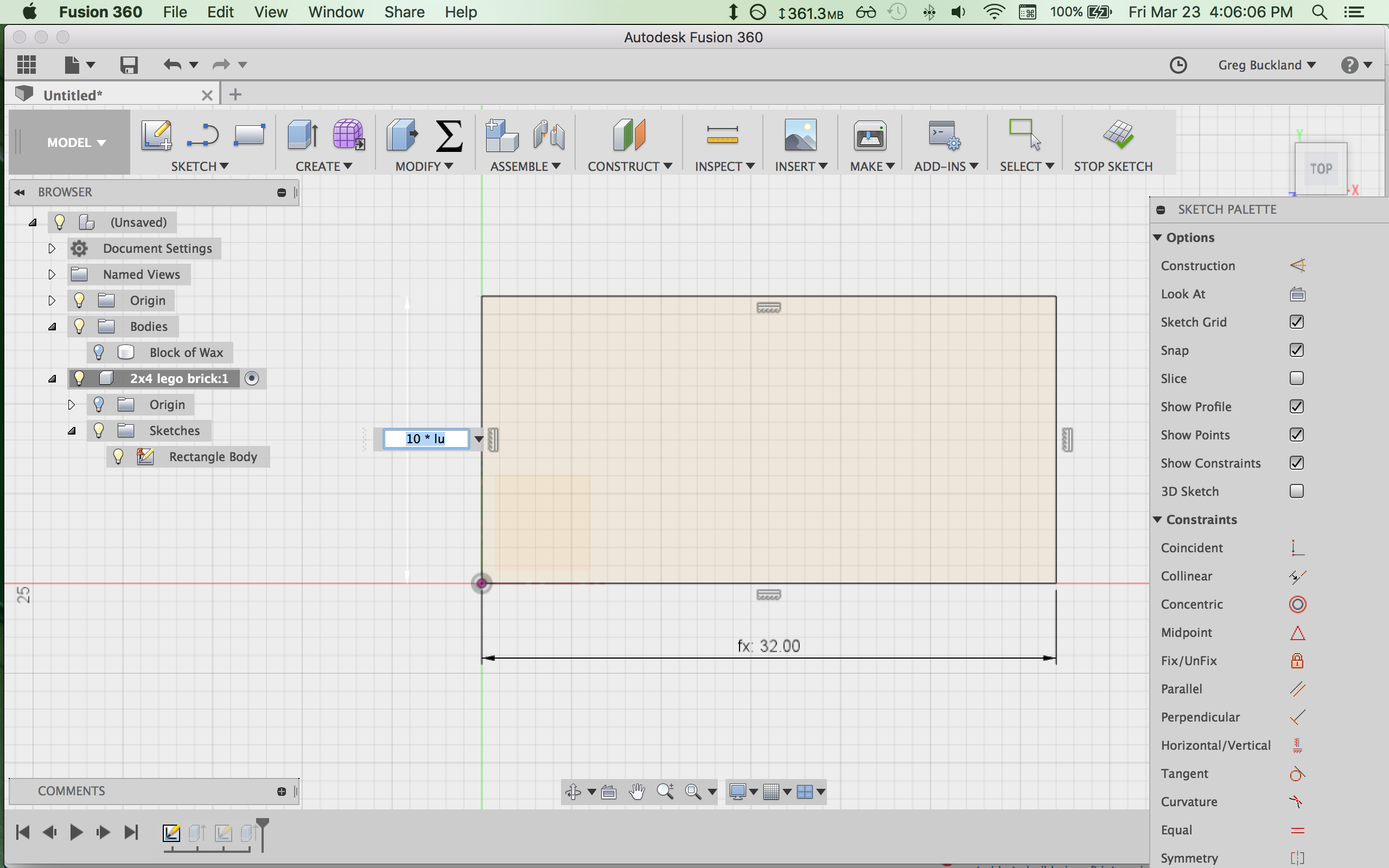Open the Greg Buckland account menu
This screenshot has height=868, width=1389.
pyautogui.click(x=1267, y=65)
